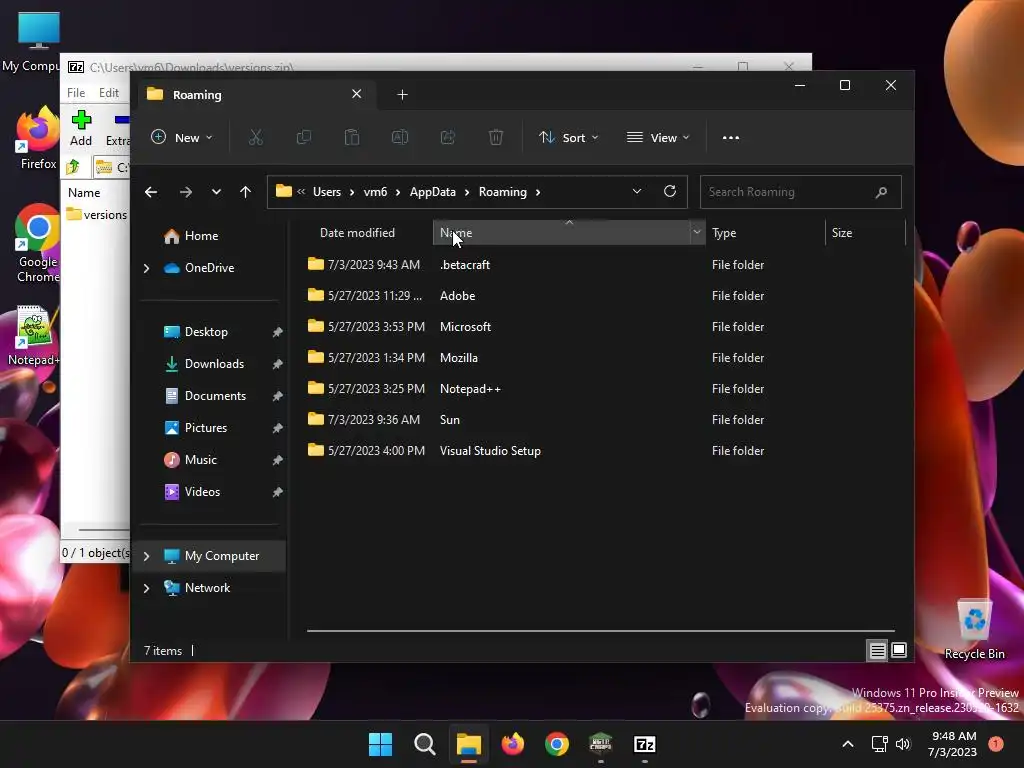Open the Sort dropdown
The height and width of the screenshot is (768, 1024).
(x=568, y=138)
